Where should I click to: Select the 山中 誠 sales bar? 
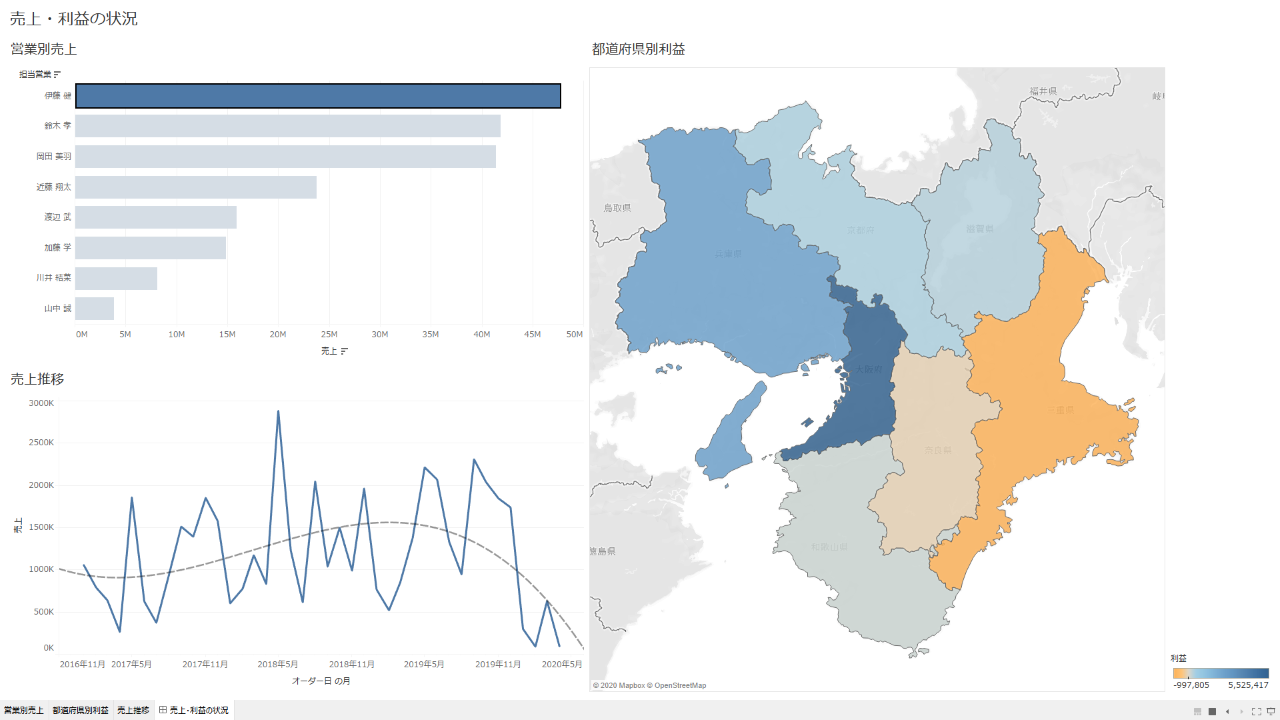pyautogui.click(x=95, y=308)
